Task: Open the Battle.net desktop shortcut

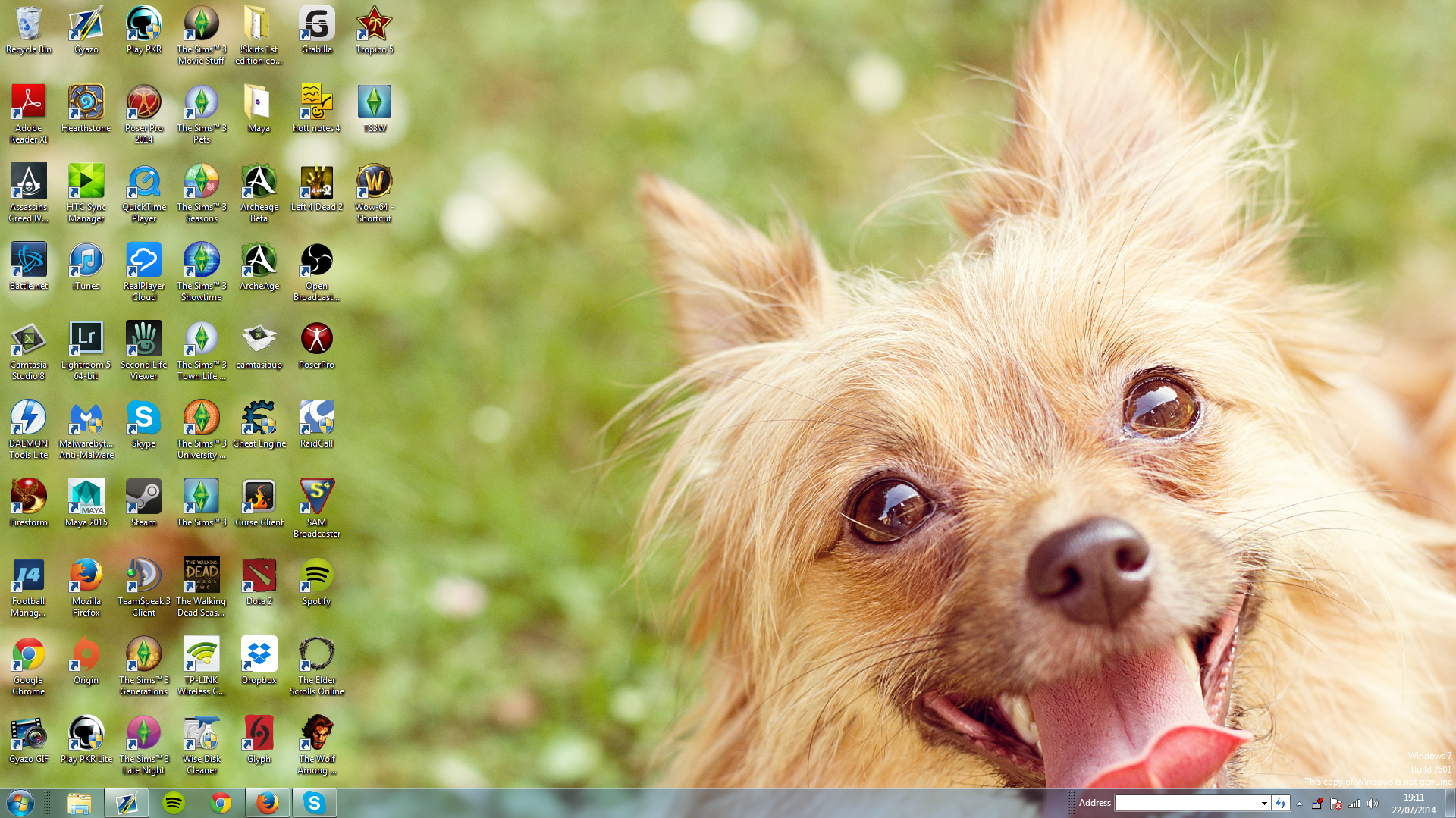Action: (x=29, y=267)
